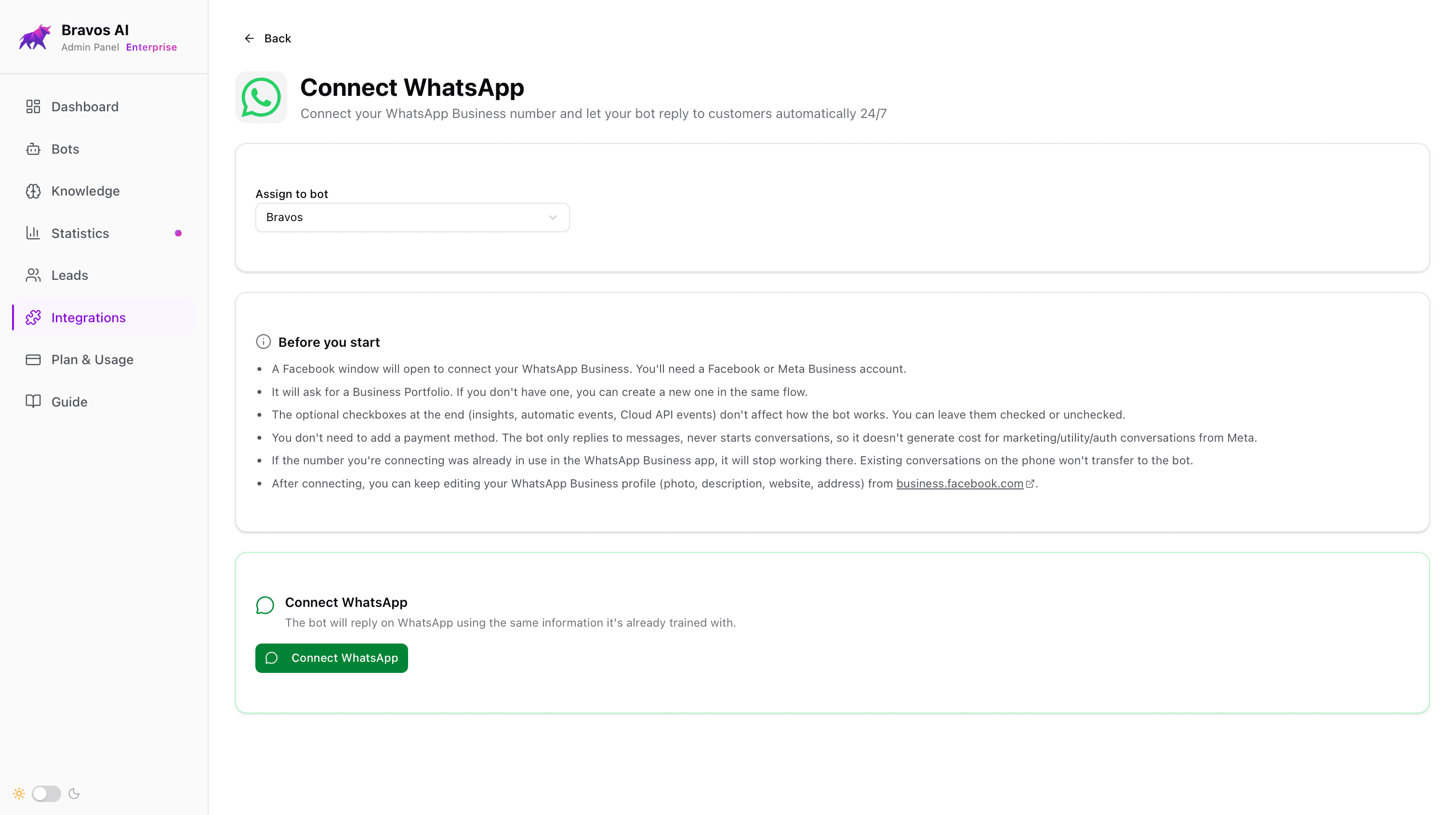Click the external link icon after business.facebook.com
Screen dimensions: 1456x815
(x=1030, y=484)
